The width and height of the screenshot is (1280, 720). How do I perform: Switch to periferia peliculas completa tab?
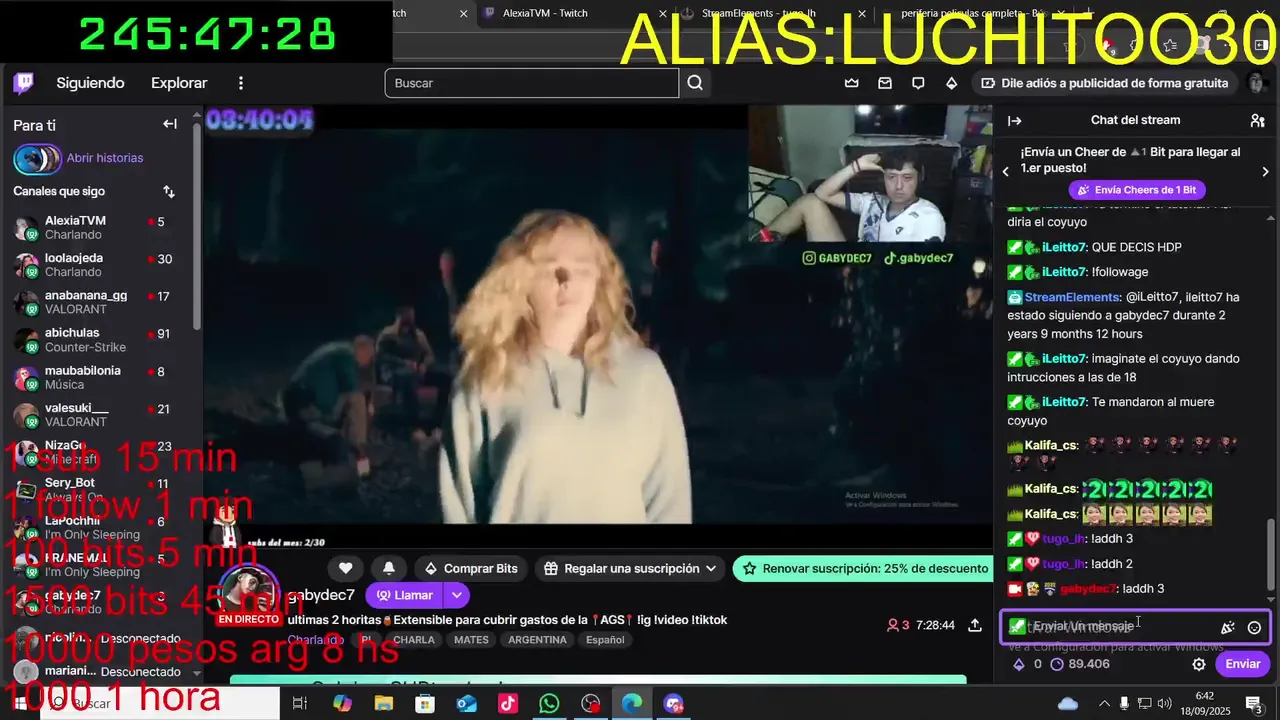pyautogui.click(x=970, y=13)
